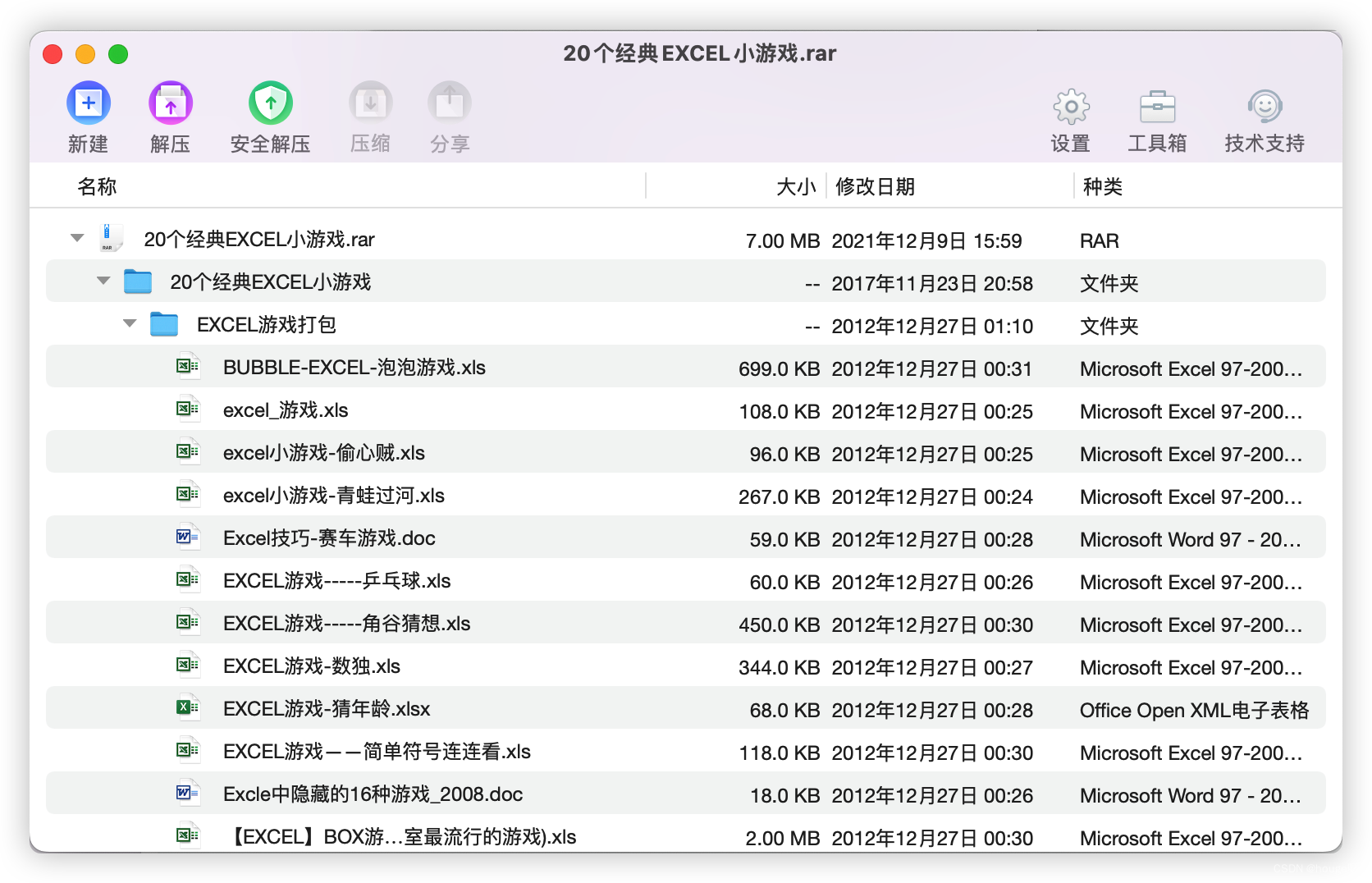This screenshot has height=883, width=1372.
Task: Click the Excel icon of excel_游戏.xls
Action: (x=188, y=409)
